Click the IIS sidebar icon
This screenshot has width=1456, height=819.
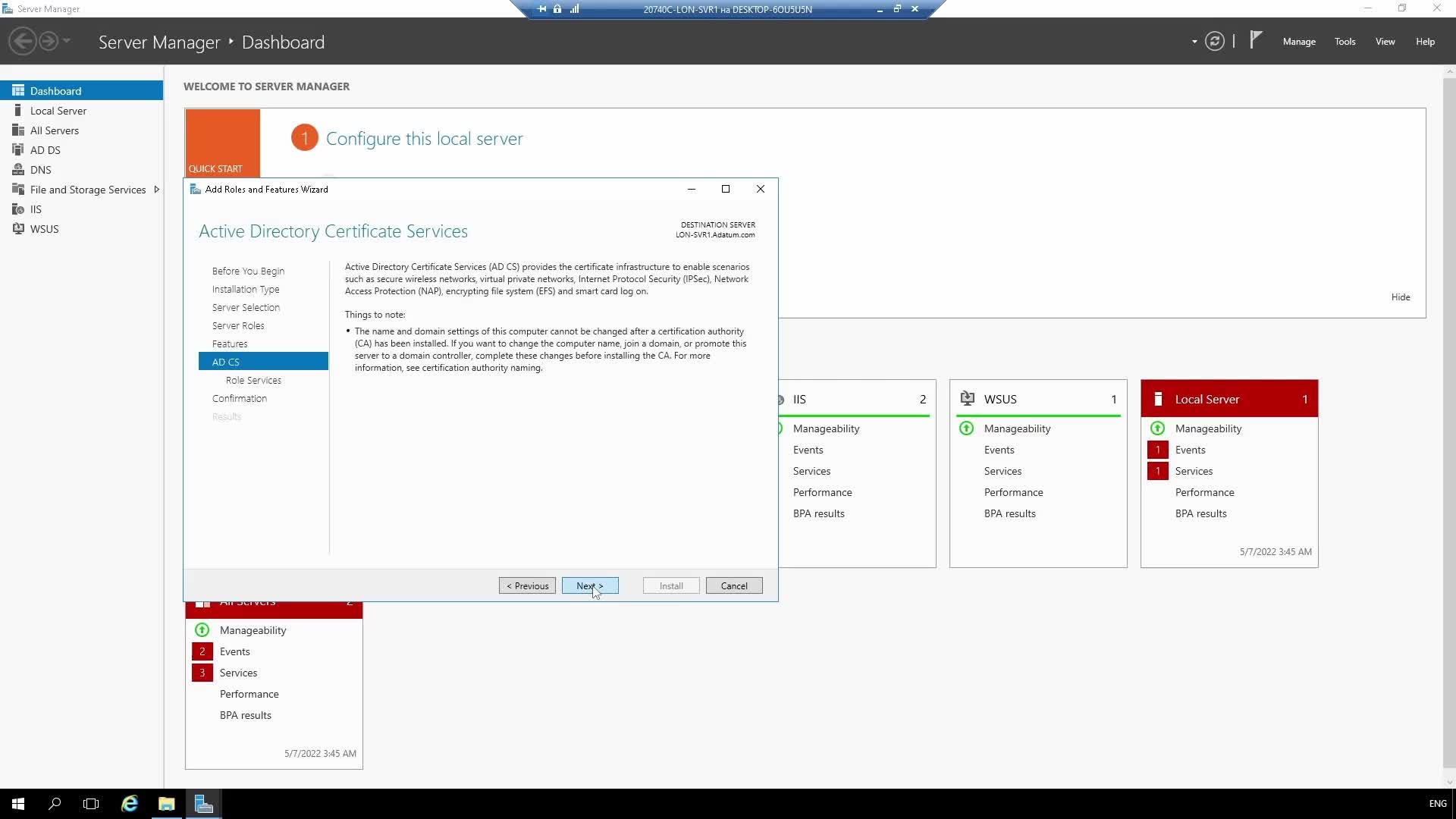[x=18, y=209]
